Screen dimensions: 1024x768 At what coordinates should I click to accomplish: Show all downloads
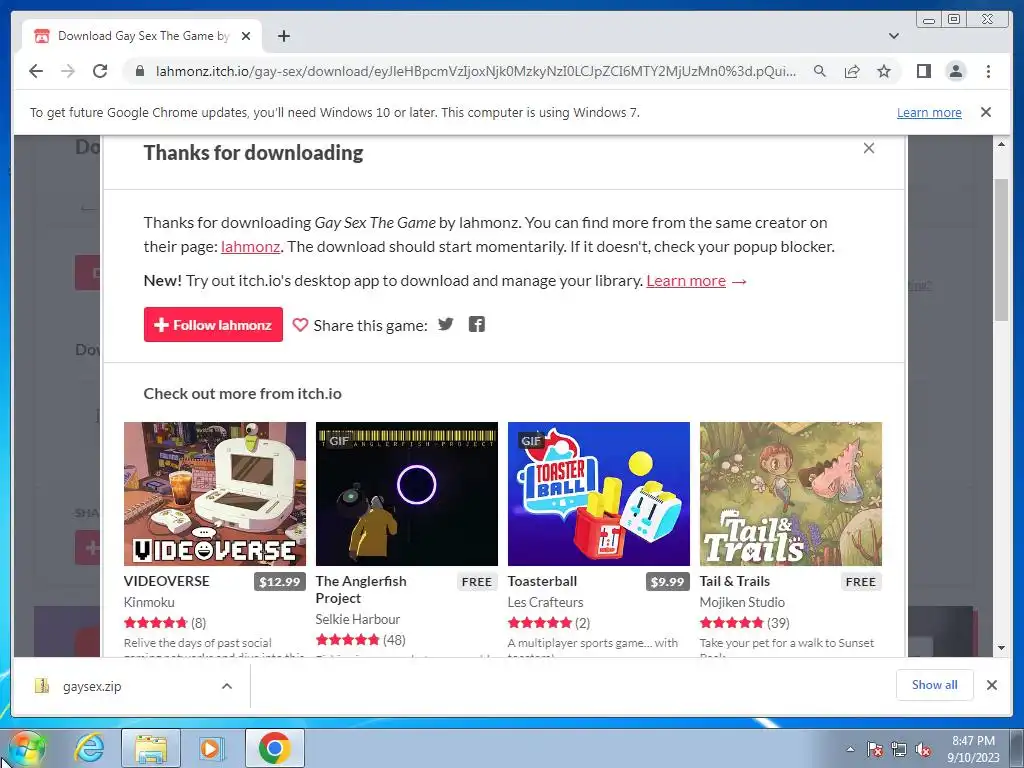pos(935,685)
